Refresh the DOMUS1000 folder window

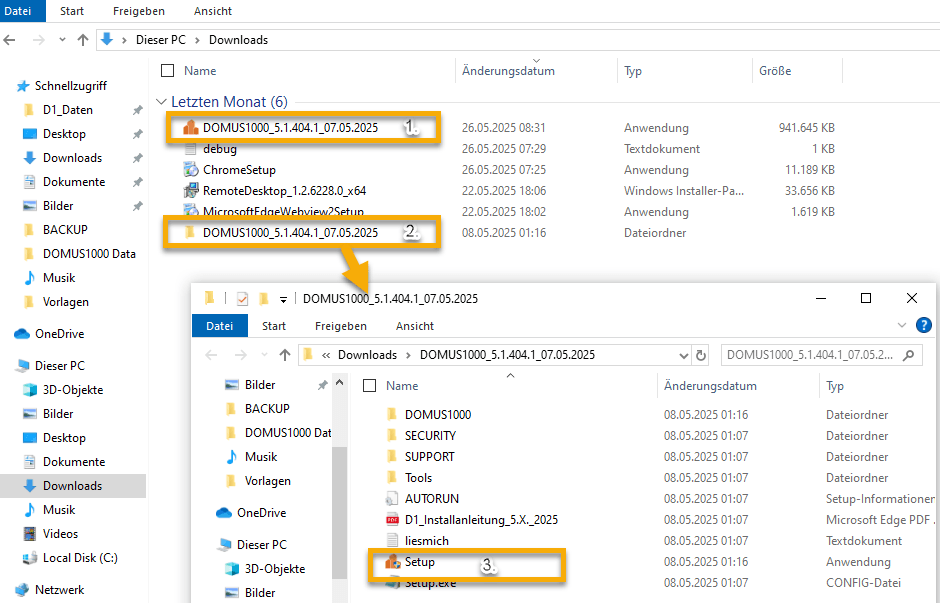701,355
